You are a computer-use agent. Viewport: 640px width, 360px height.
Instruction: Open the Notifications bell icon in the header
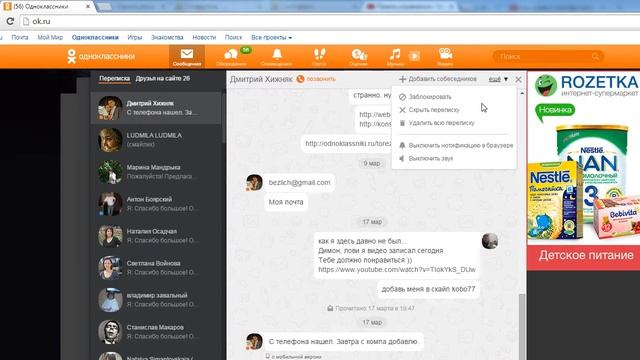277,57
